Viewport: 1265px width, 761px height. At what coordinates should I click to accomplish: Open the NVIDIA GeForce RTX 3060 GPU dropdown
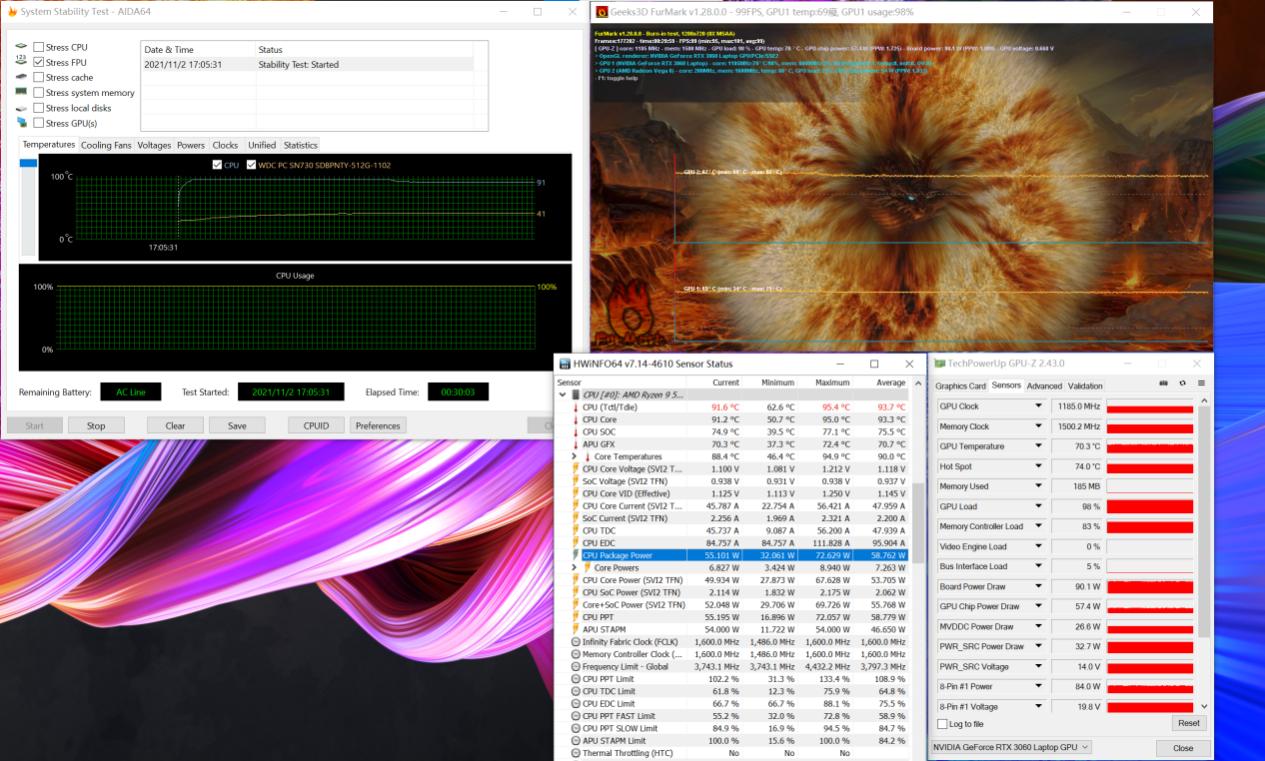pyautogui.click(x=1010, y=747)
